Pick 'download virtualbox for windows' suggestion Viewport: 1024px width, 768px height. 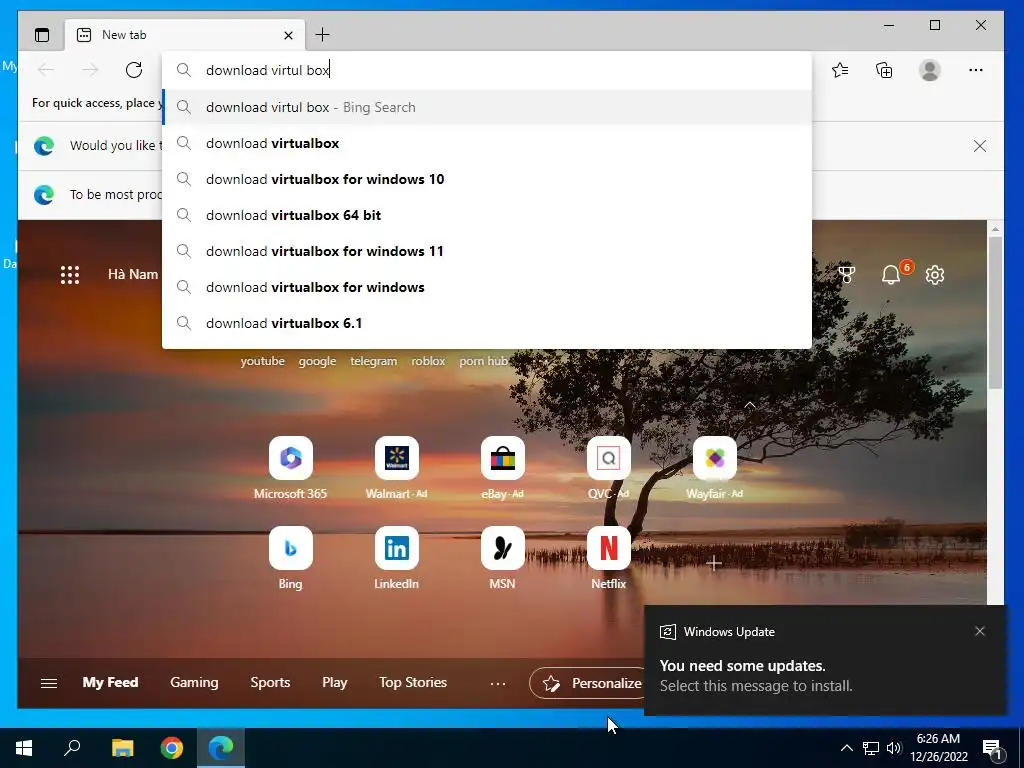click(x=487, y=287)
